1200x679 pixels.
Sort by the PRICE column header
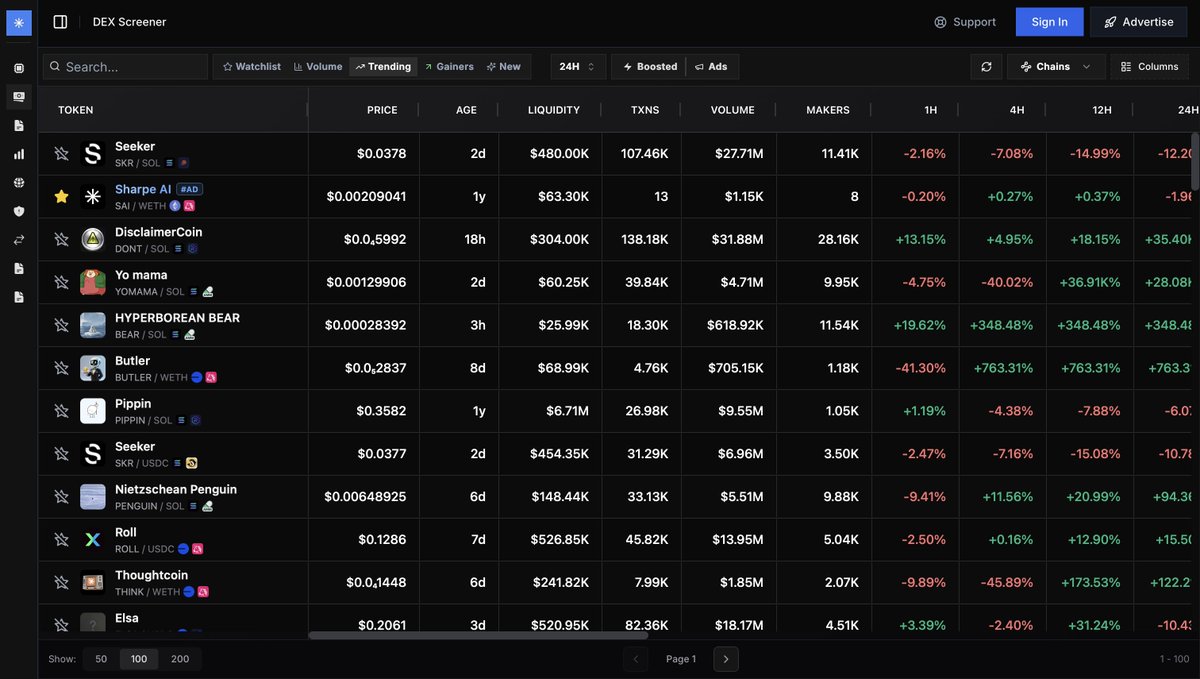pos(382,110)
